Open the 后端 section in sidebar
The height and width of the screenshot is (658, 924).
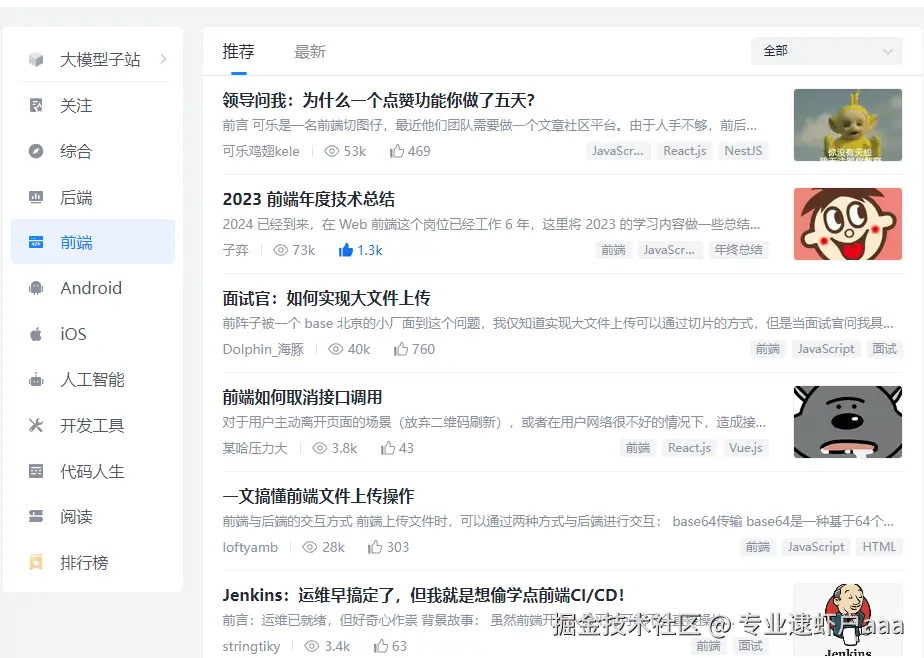(63, 197)
